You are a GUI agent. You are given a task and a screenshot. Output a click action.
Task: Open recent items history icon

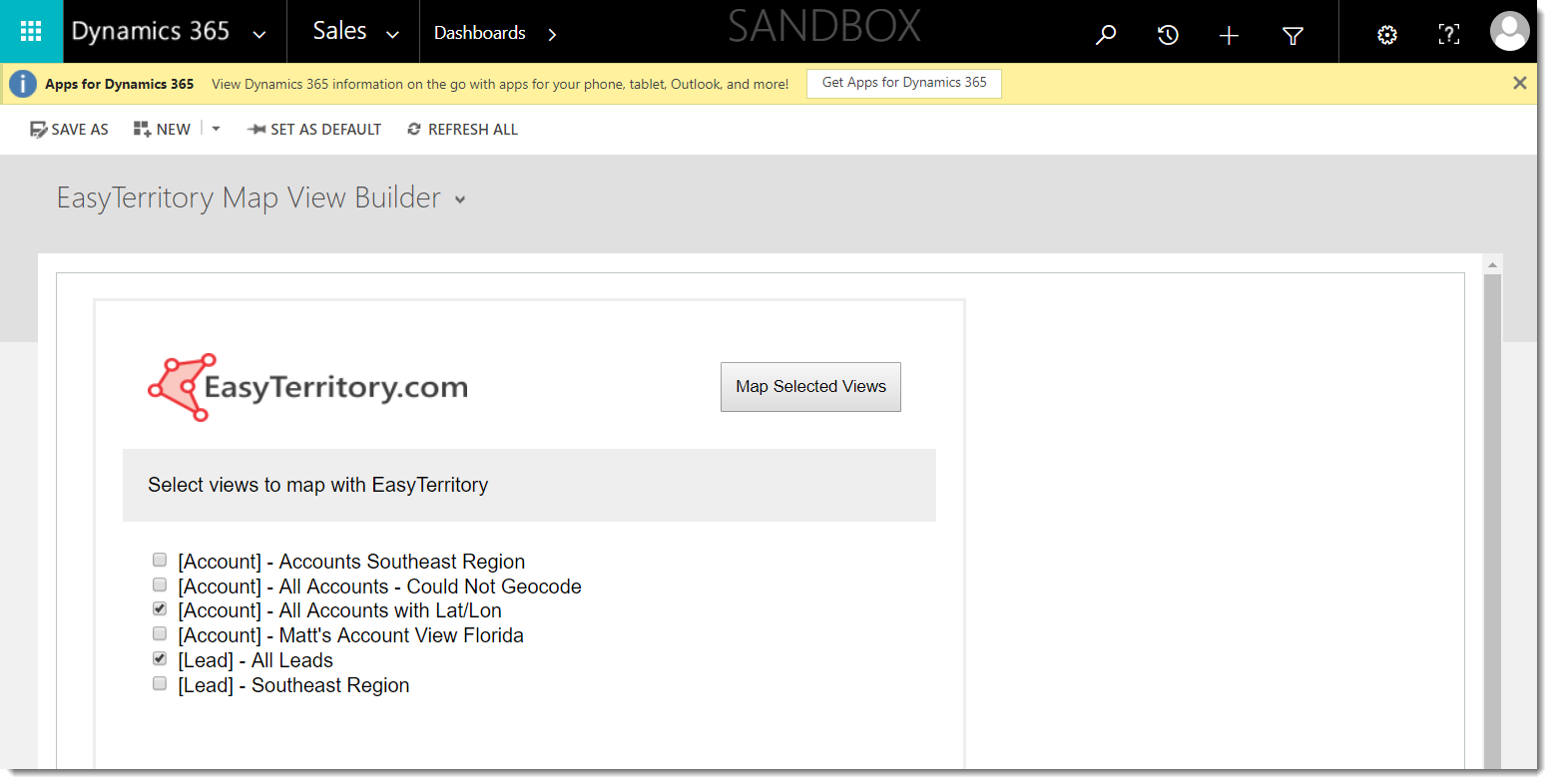tap(1168, 35)
